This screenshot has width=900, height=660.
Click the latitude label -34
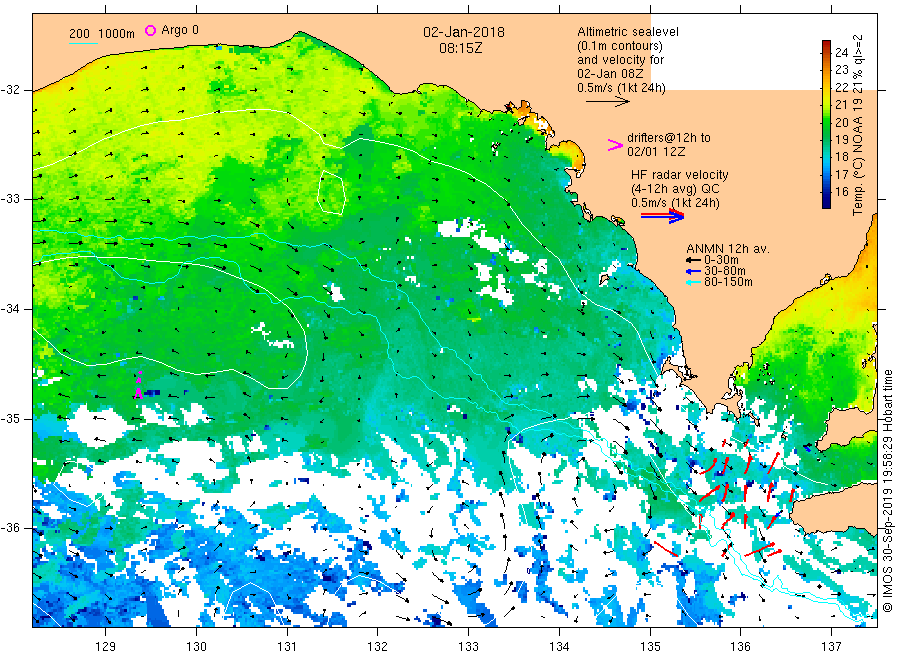point(10,309)
